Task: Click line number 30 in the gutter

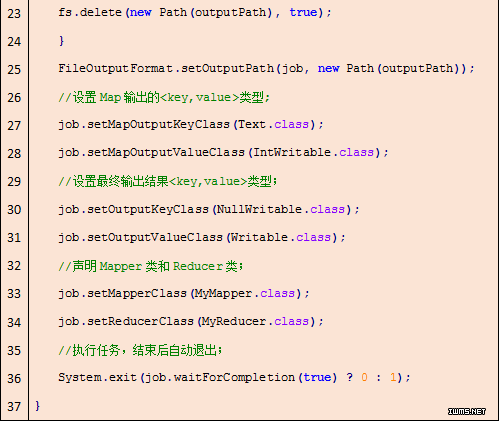Action: click(x=14, y=210)
